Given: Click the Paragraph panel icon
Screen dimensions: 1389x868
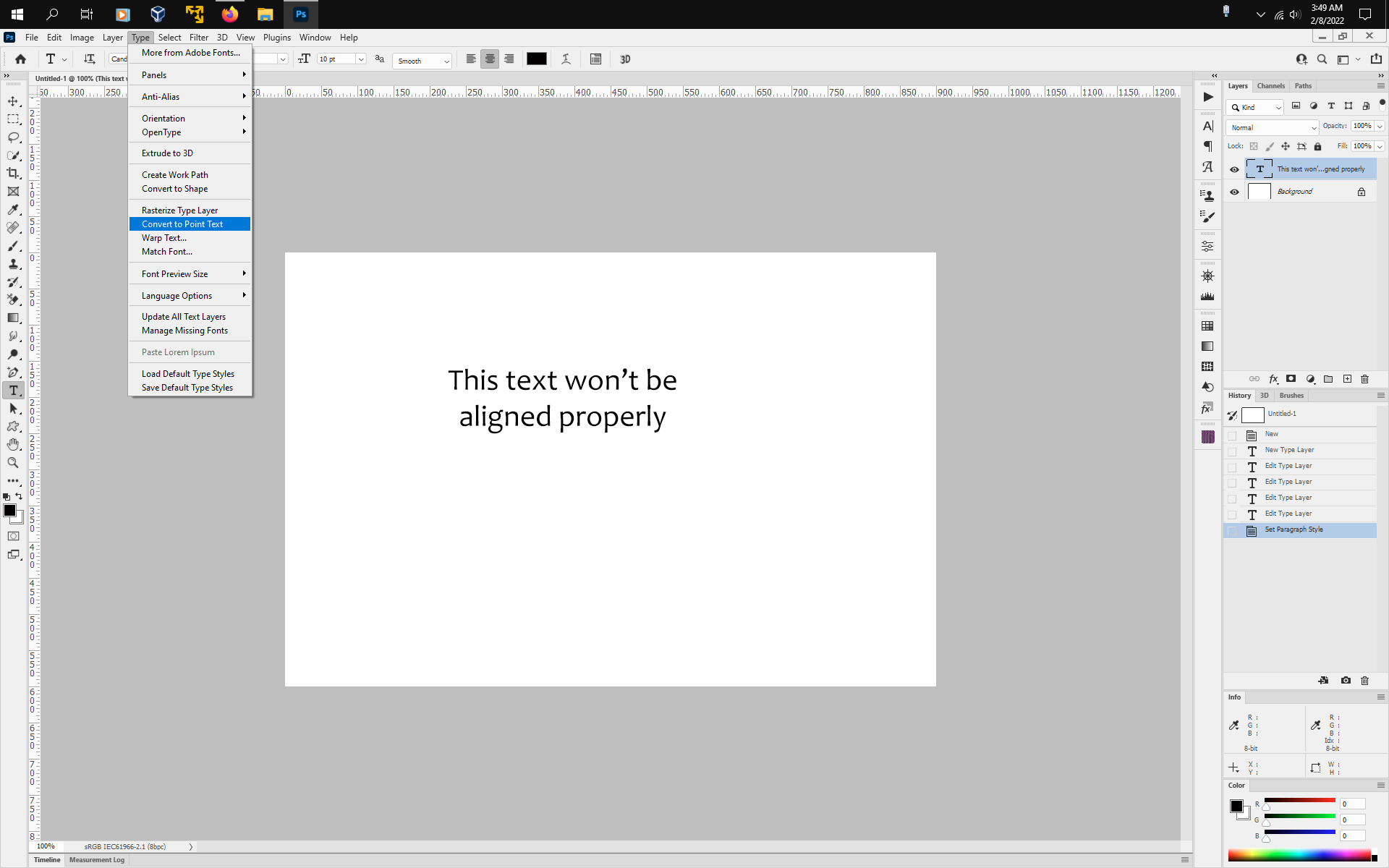Looking at the screenshot, I should pos(1207,145).
